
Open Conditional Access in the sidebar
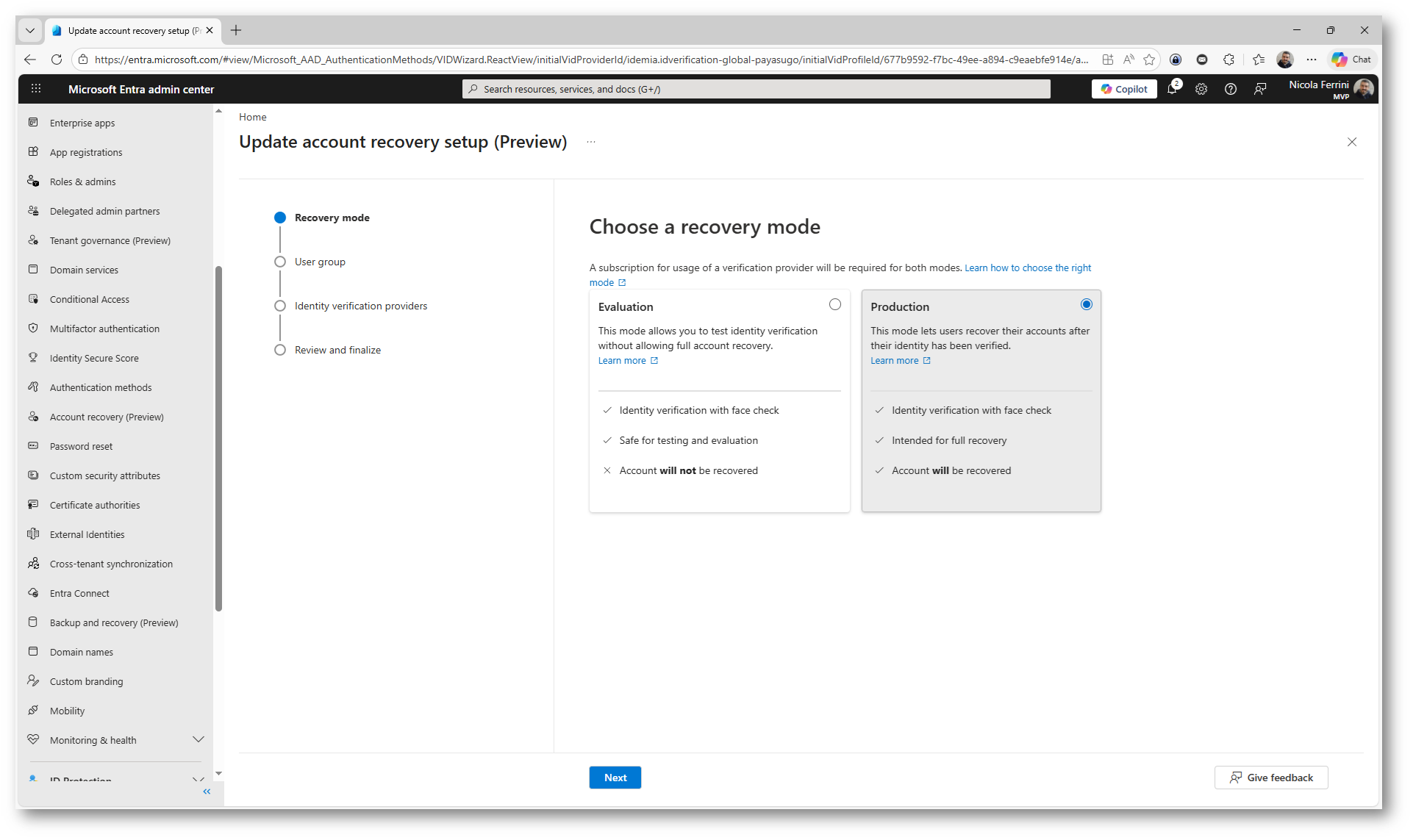(90, 299)
